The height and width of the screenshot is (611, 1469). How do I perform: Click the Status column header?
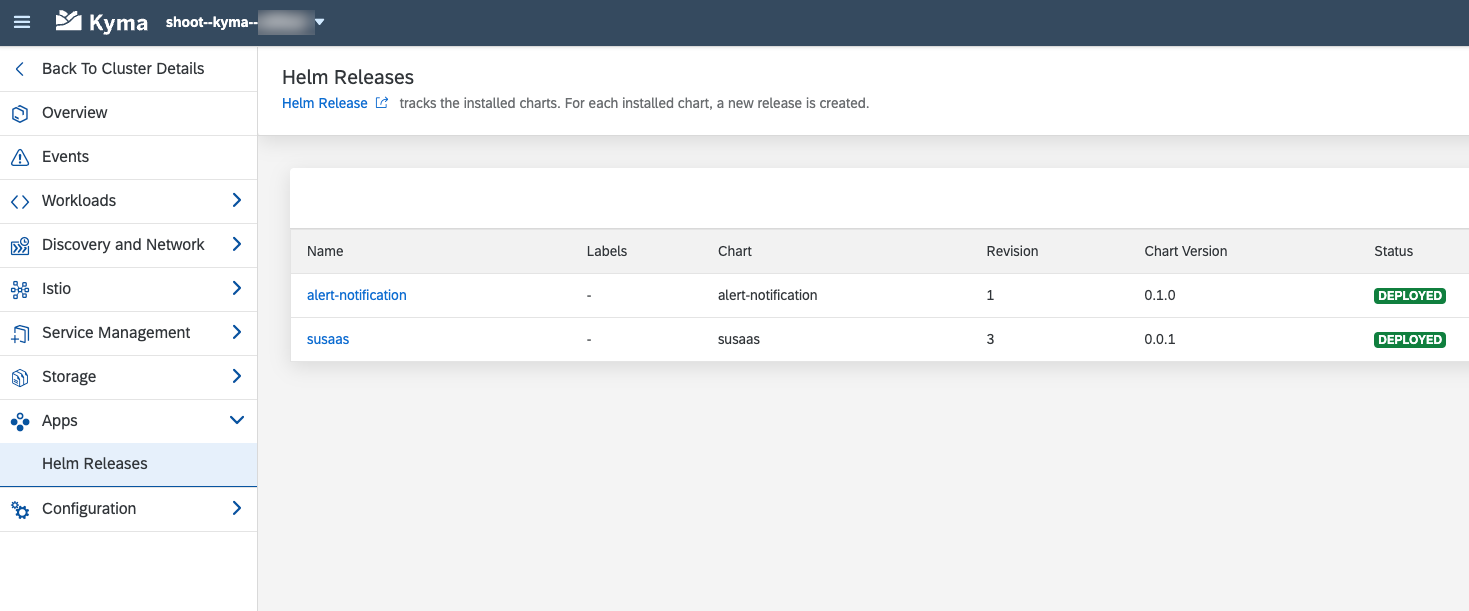(1394, 251)
